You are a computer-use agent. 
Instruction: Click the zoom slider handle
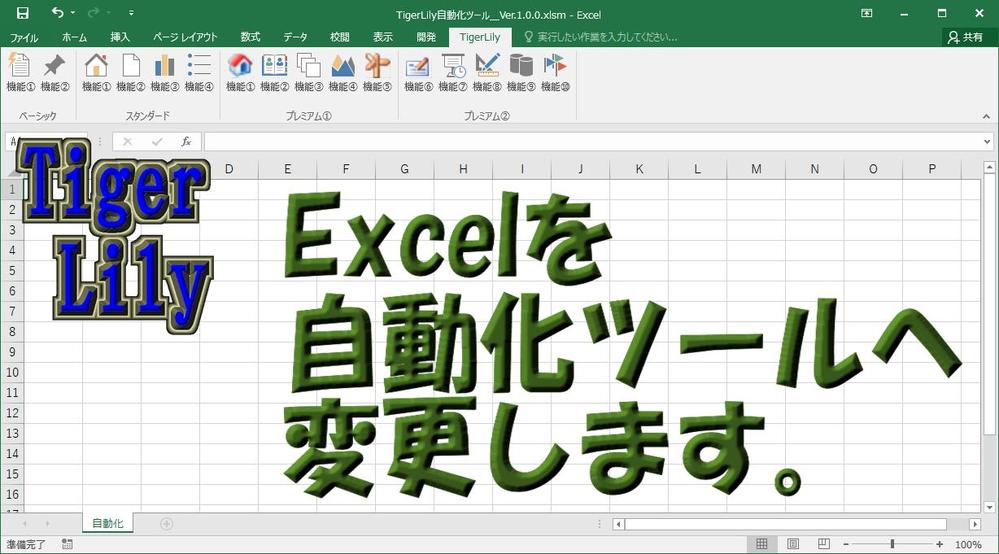[x=893, y=544]
